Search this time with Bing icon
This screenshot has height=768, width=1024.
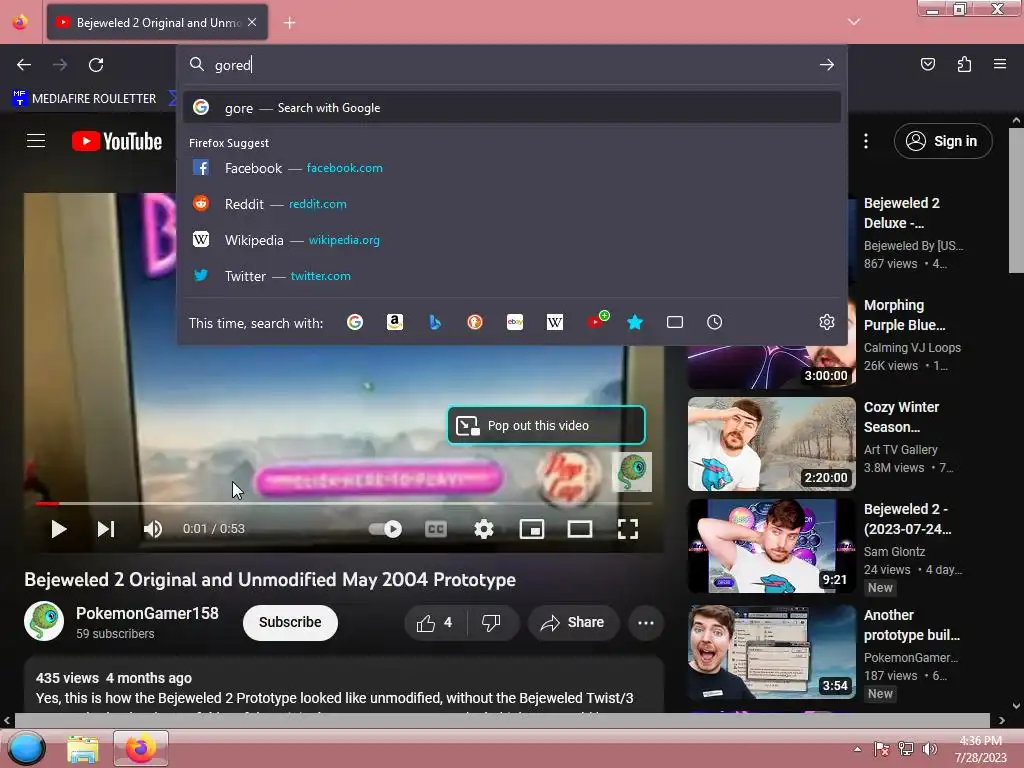click(435, 322)
